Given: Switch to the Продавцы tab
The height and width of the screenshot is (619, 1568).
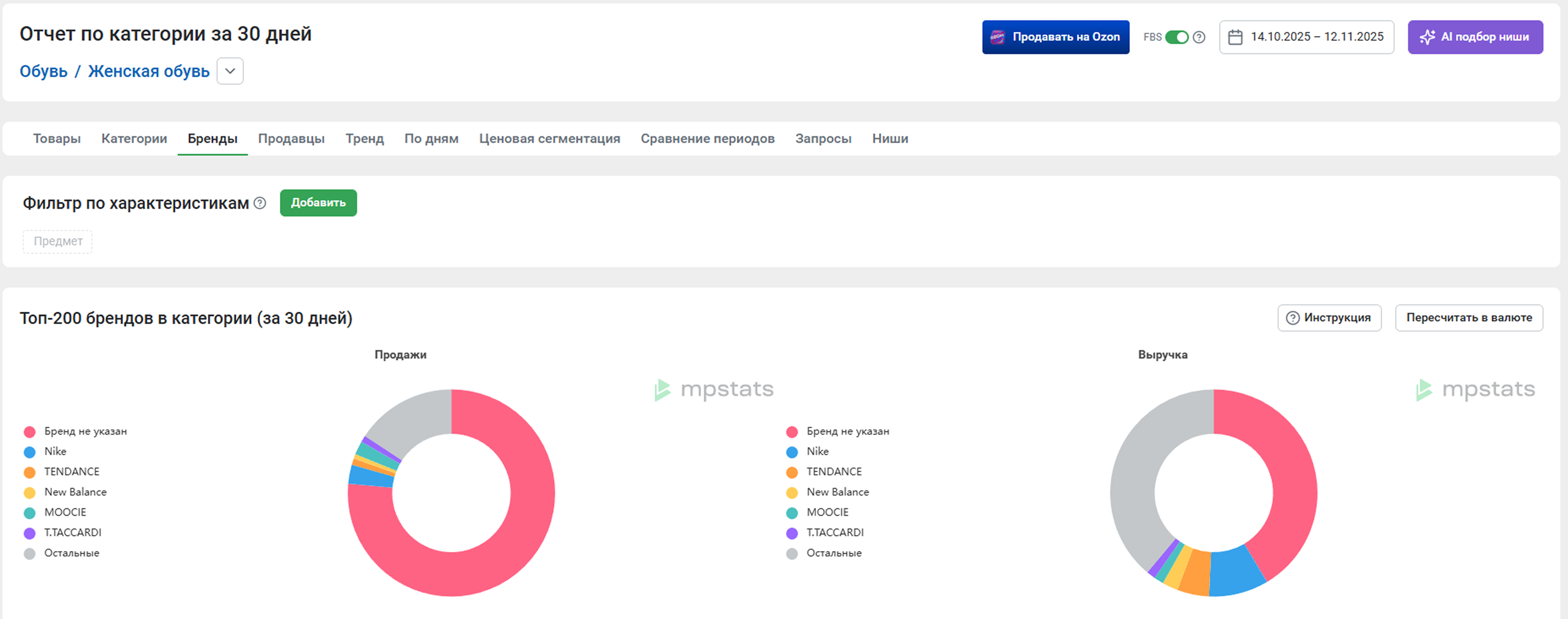Looking at the screenshot, I should (x=291, y=139).
